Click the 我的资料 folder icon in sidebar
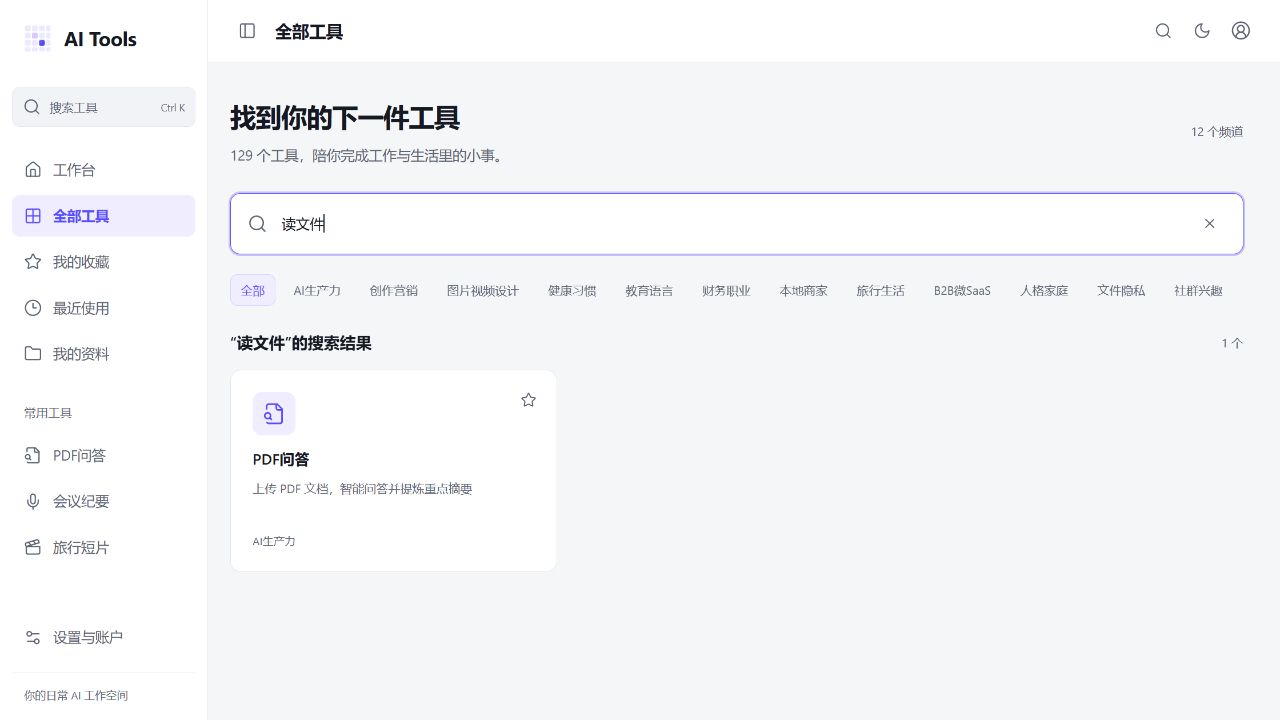The width and height of the screenshot is (1280, 720). pyautogui.click(x=33, y=354)
